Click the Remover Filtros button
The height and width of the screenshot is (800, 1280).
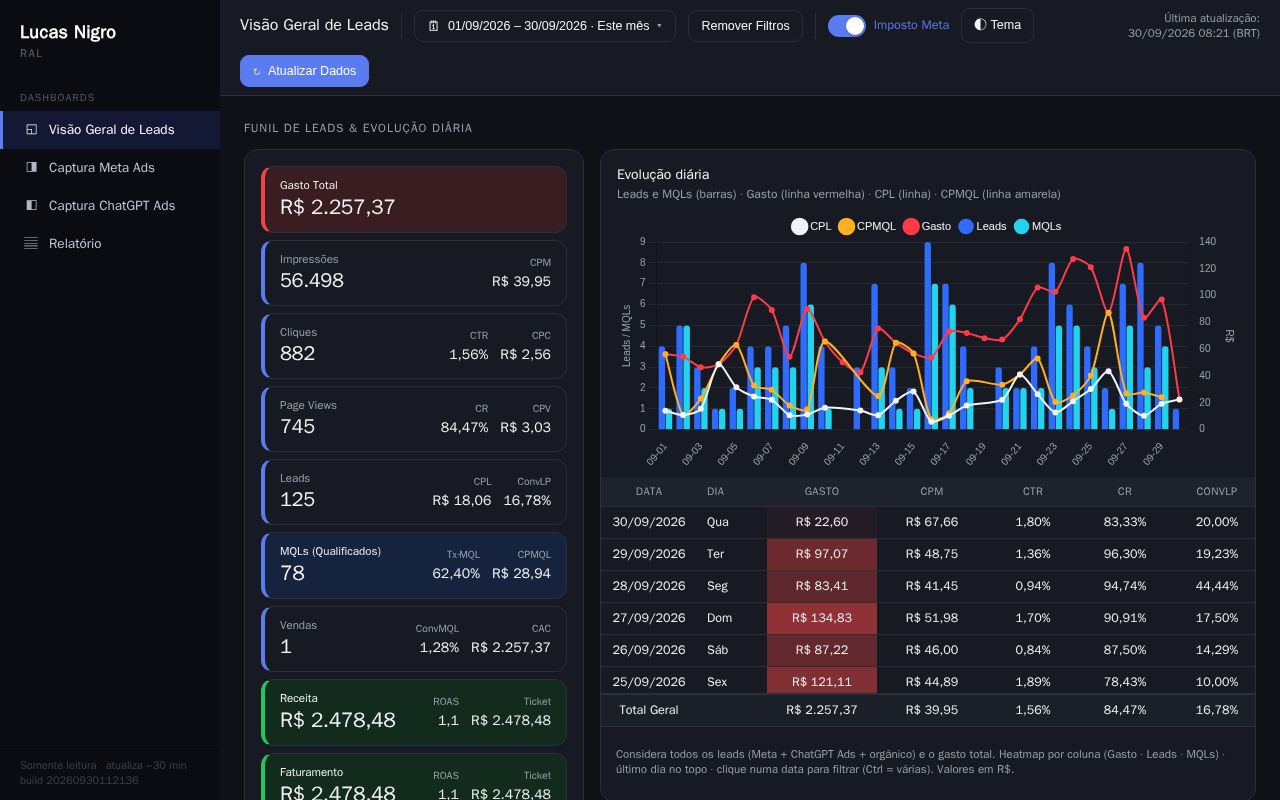point(745,26)
